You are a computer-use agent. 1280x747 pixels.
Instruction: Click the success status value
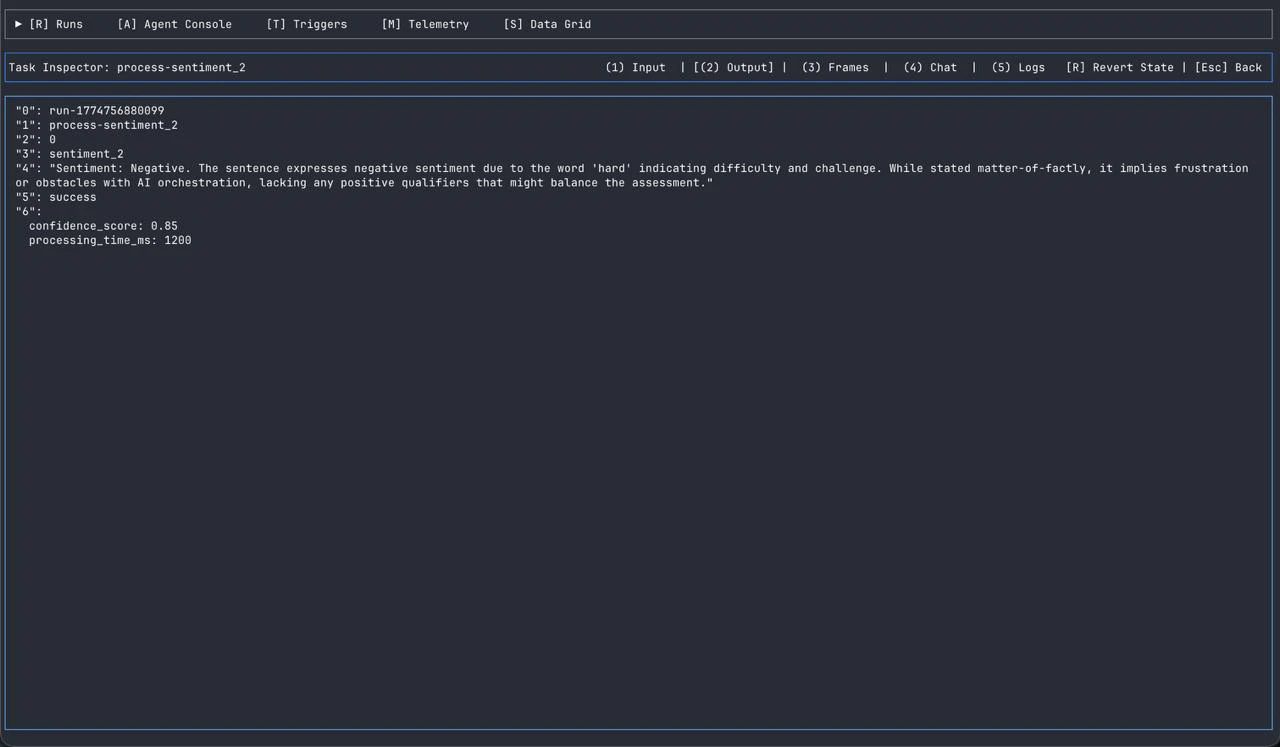(72, 196)
